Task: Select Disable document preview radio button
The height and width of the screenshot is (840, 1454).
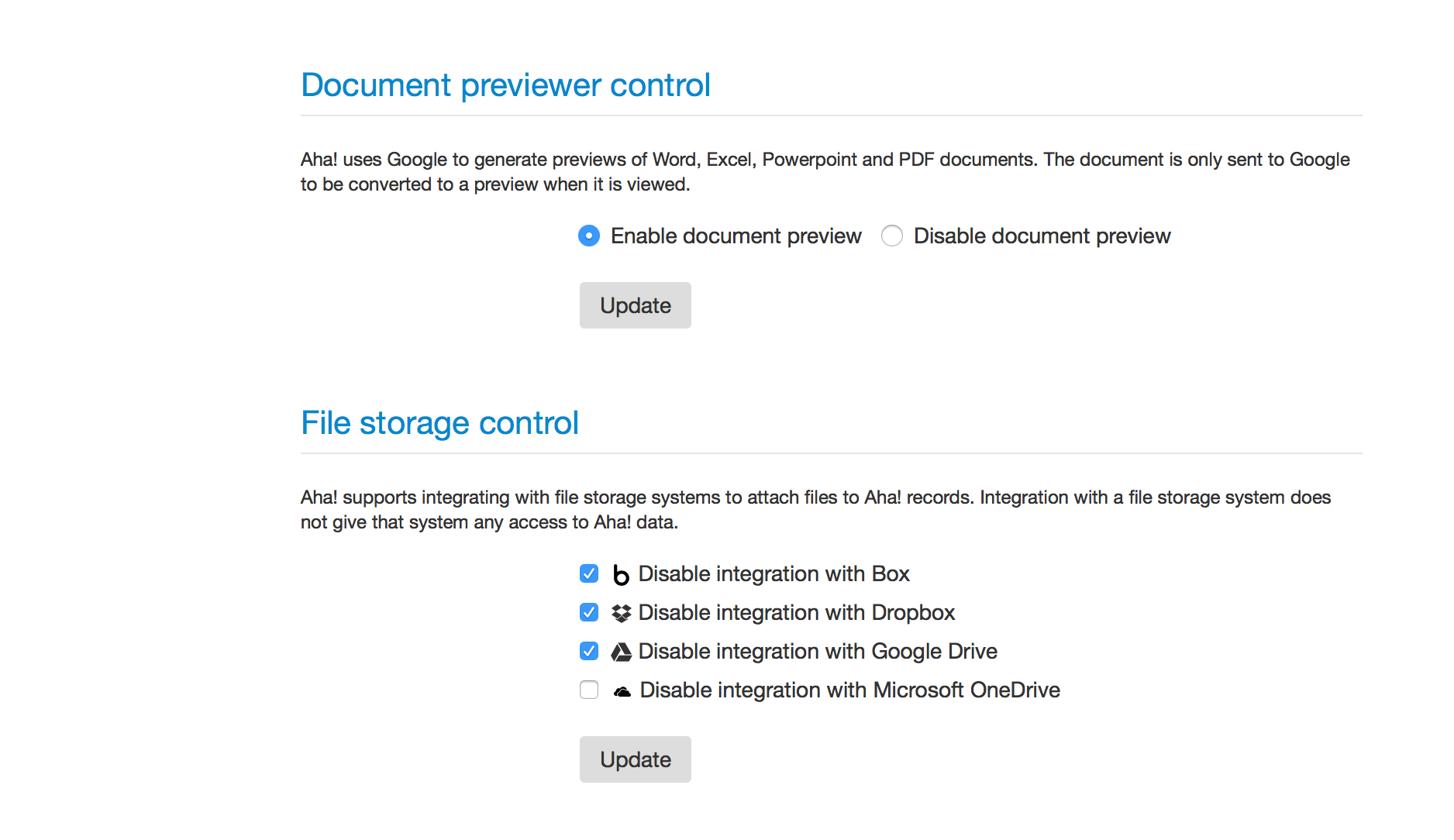Action: 892,236
